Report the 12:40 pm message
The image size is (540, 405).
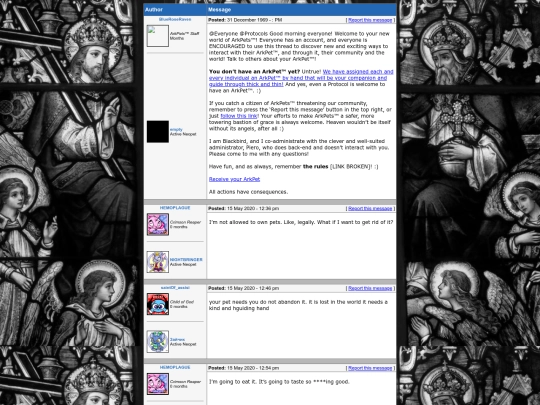(370, 289)
